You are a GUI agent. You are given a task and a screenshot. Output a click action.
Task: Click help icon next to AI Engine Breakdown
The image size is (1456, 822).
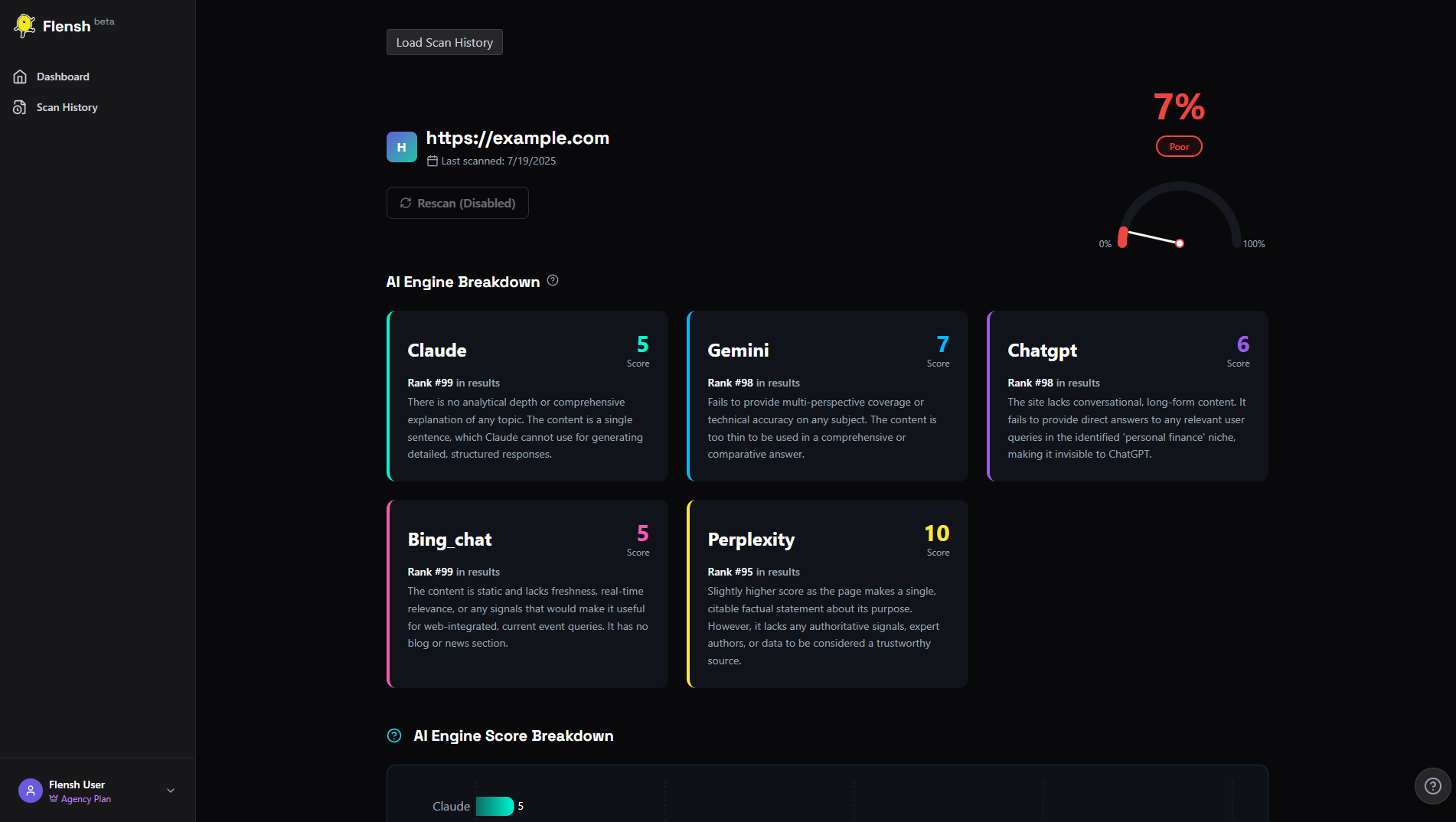pyautogui.click(x=553, y=281)
